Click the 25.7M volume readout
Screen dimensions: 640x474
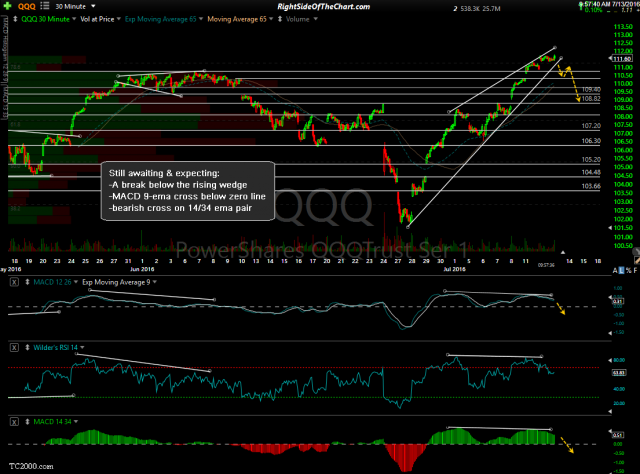pos(491,9)
